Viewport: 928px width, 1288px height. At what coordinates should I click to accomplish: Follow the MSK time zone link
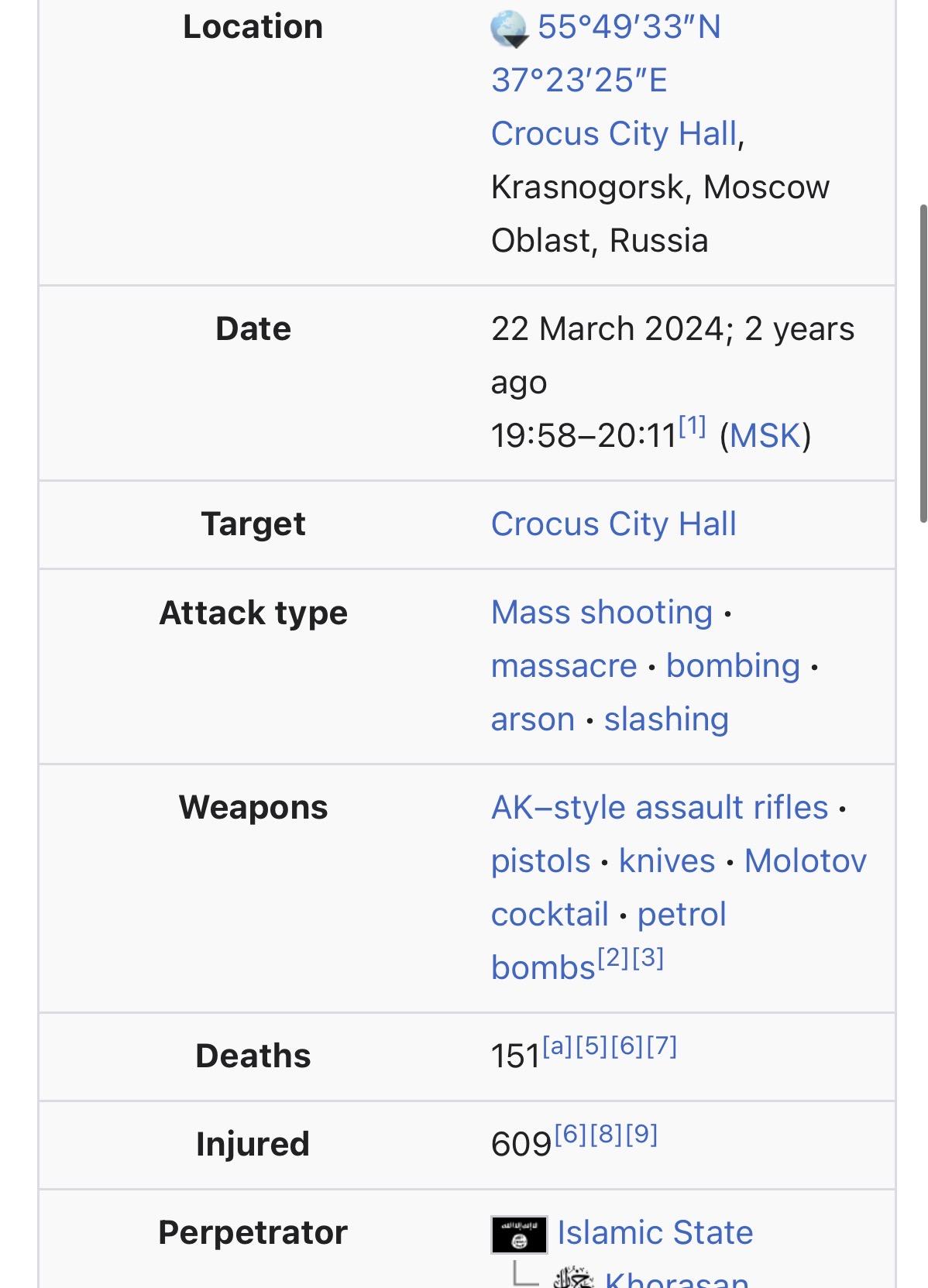[x=765, y=436]
